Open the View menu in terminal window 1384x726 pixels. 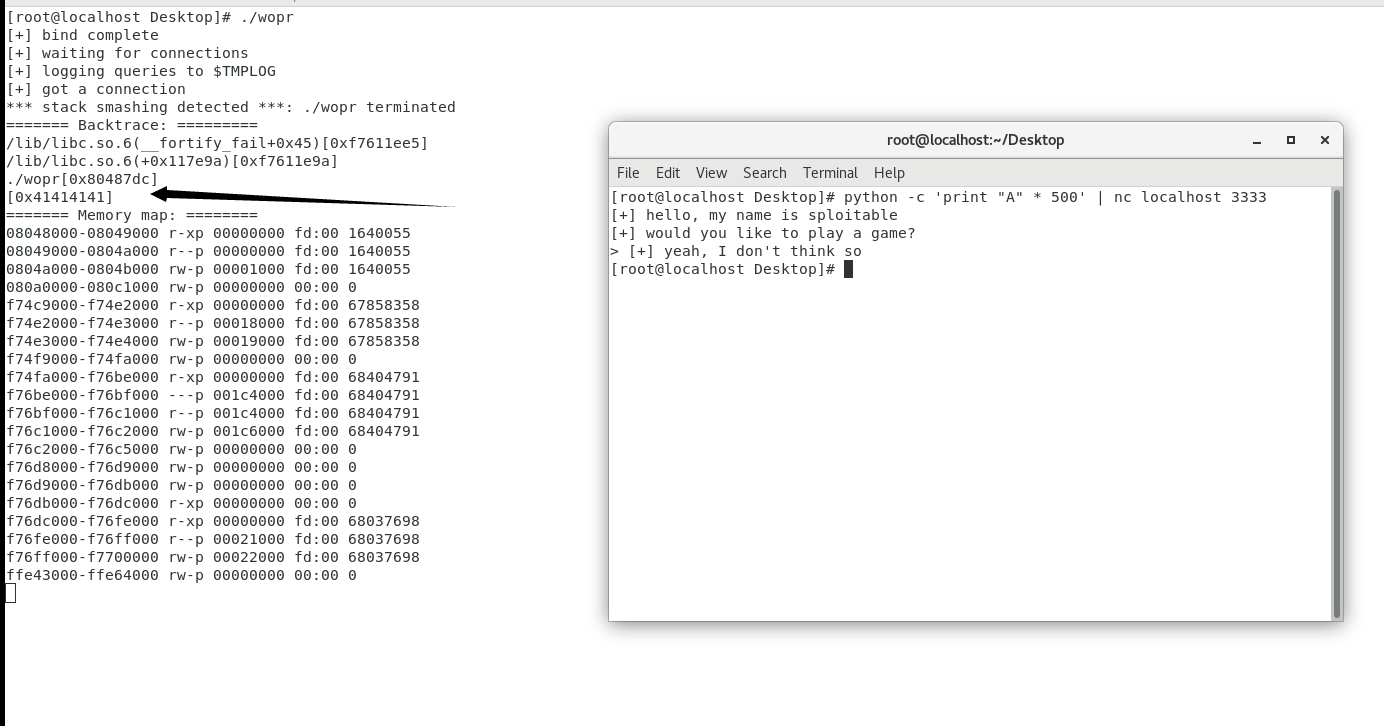click(x=711, y=173)
